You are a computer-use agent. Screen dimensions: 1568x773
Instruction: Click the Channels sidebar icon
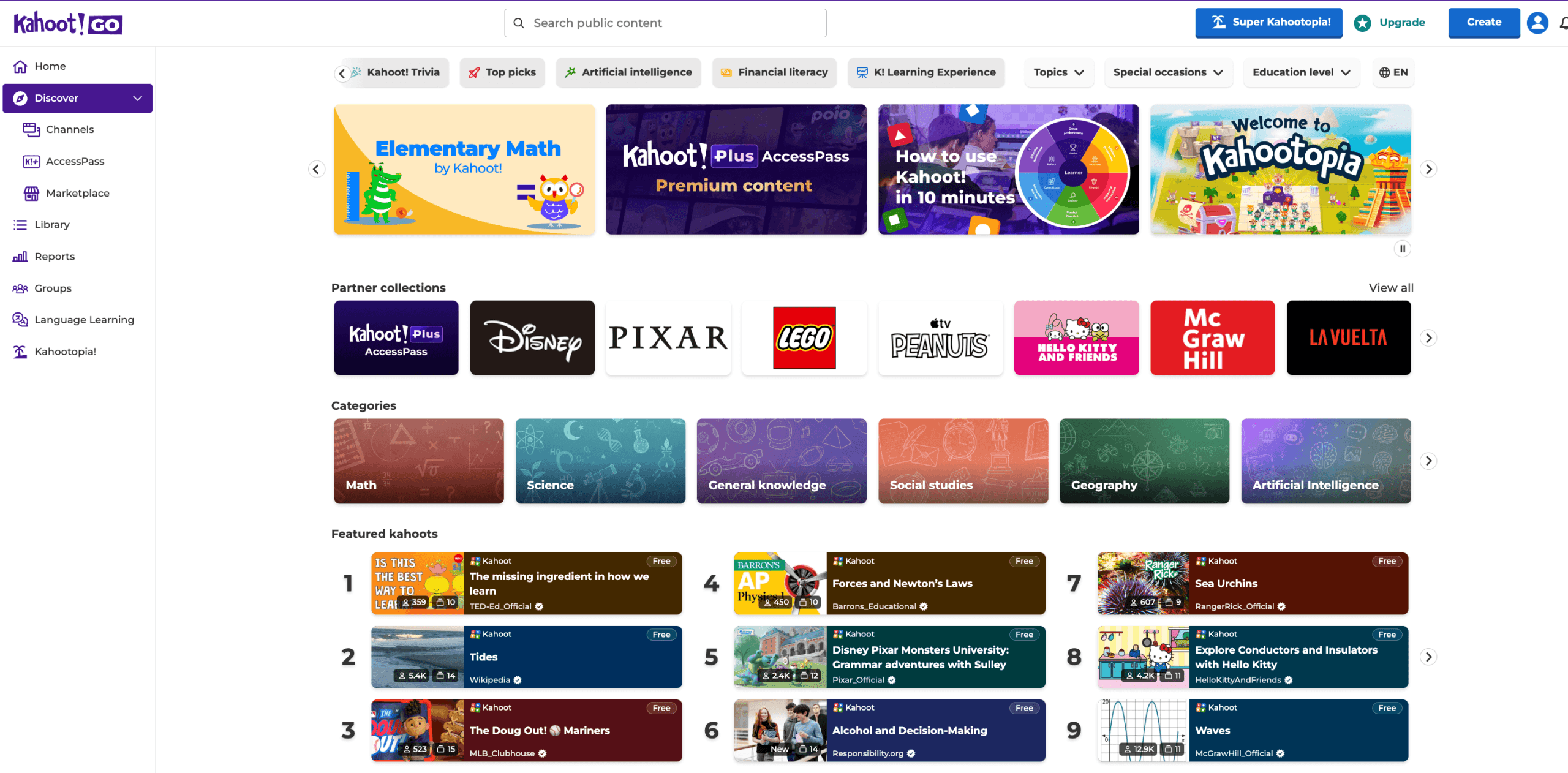31,129
